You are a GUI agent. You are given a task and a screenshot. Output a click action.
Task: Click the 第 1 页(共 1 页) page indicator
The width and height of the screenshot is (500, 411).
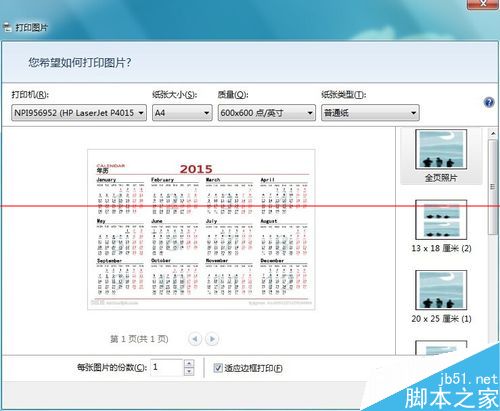[x=139, y=339]
